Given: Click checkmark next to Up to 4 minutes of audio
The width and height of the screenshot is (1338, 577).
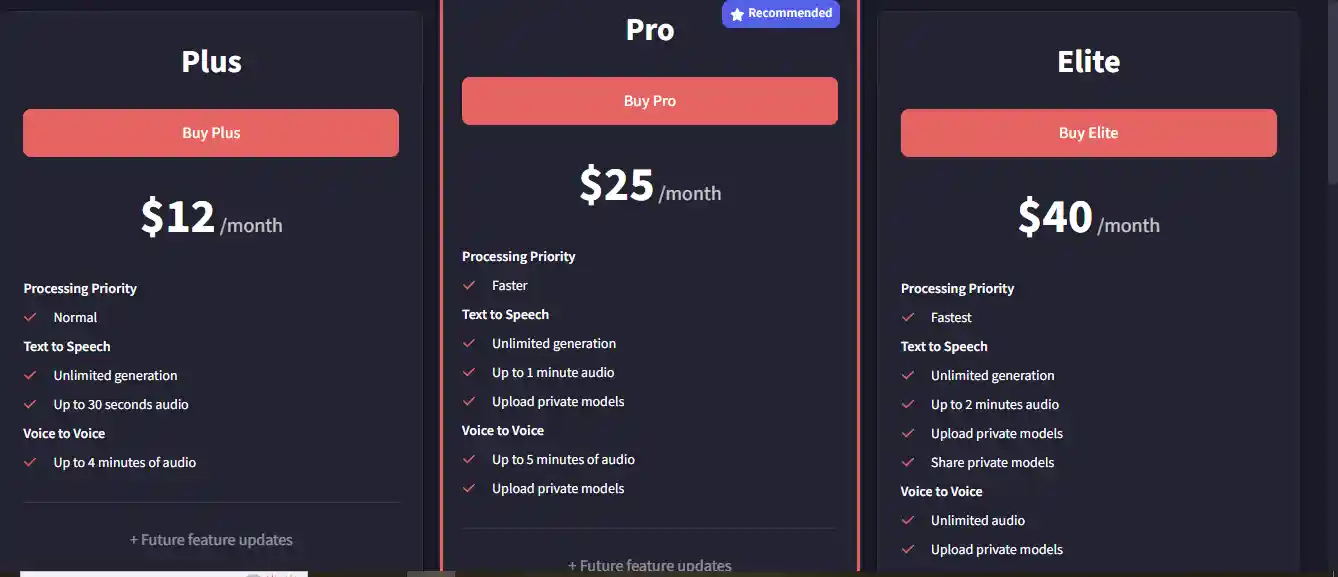Looking at the screenshot, I should 30,462.
